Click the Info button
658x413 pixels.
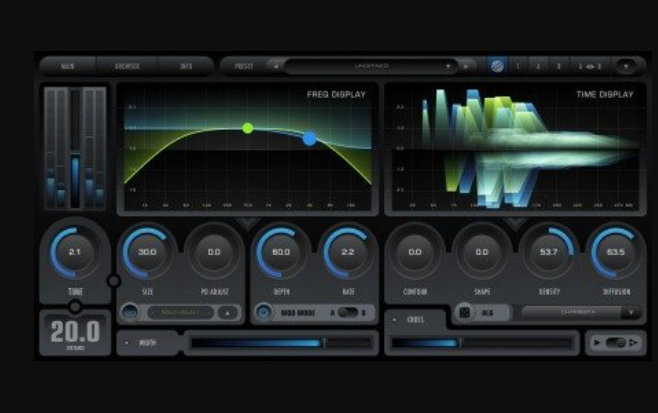(x=186, y=66)
